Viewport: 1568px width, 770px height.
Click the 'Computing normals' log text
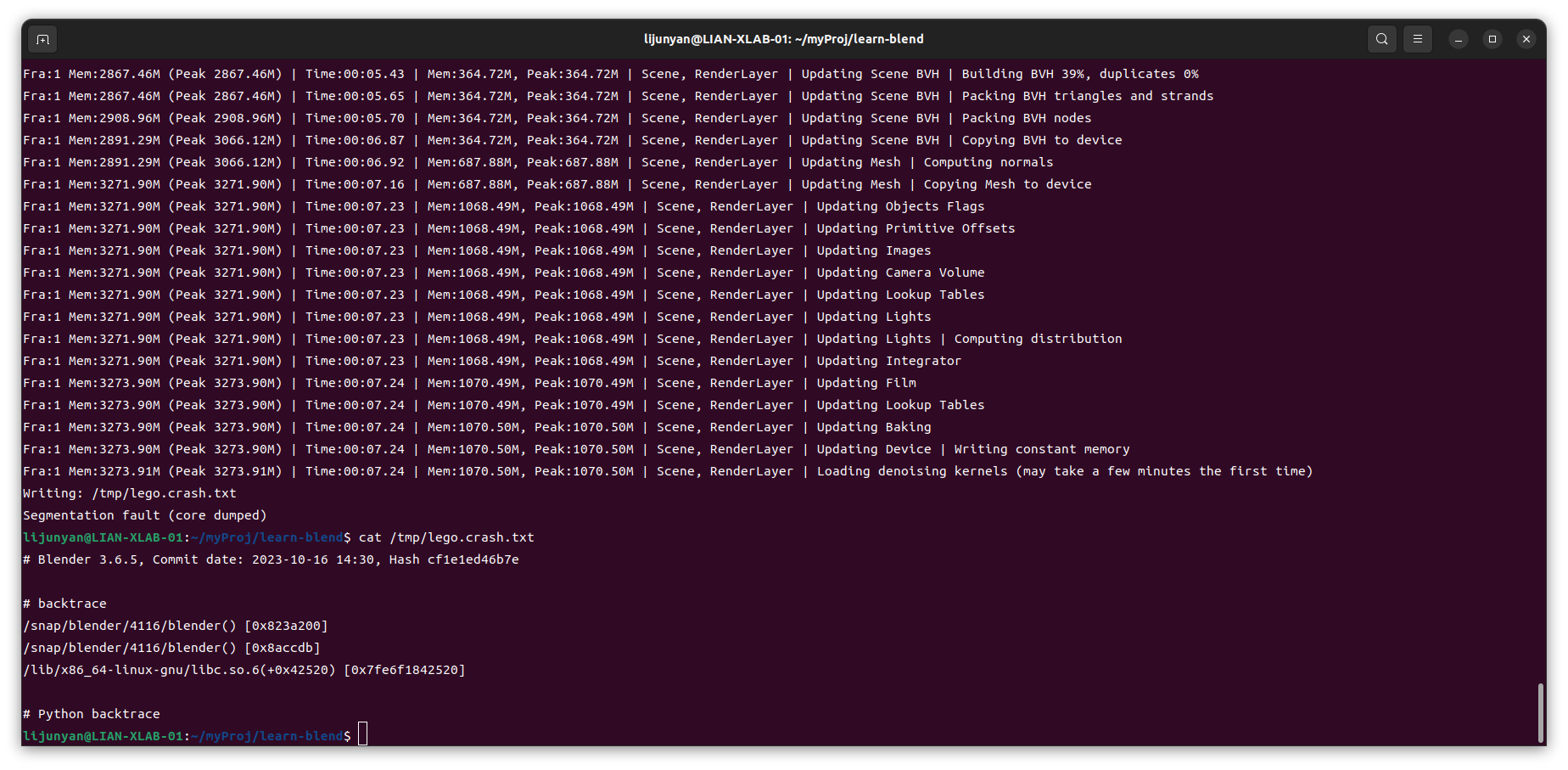(x=988, y=162)
